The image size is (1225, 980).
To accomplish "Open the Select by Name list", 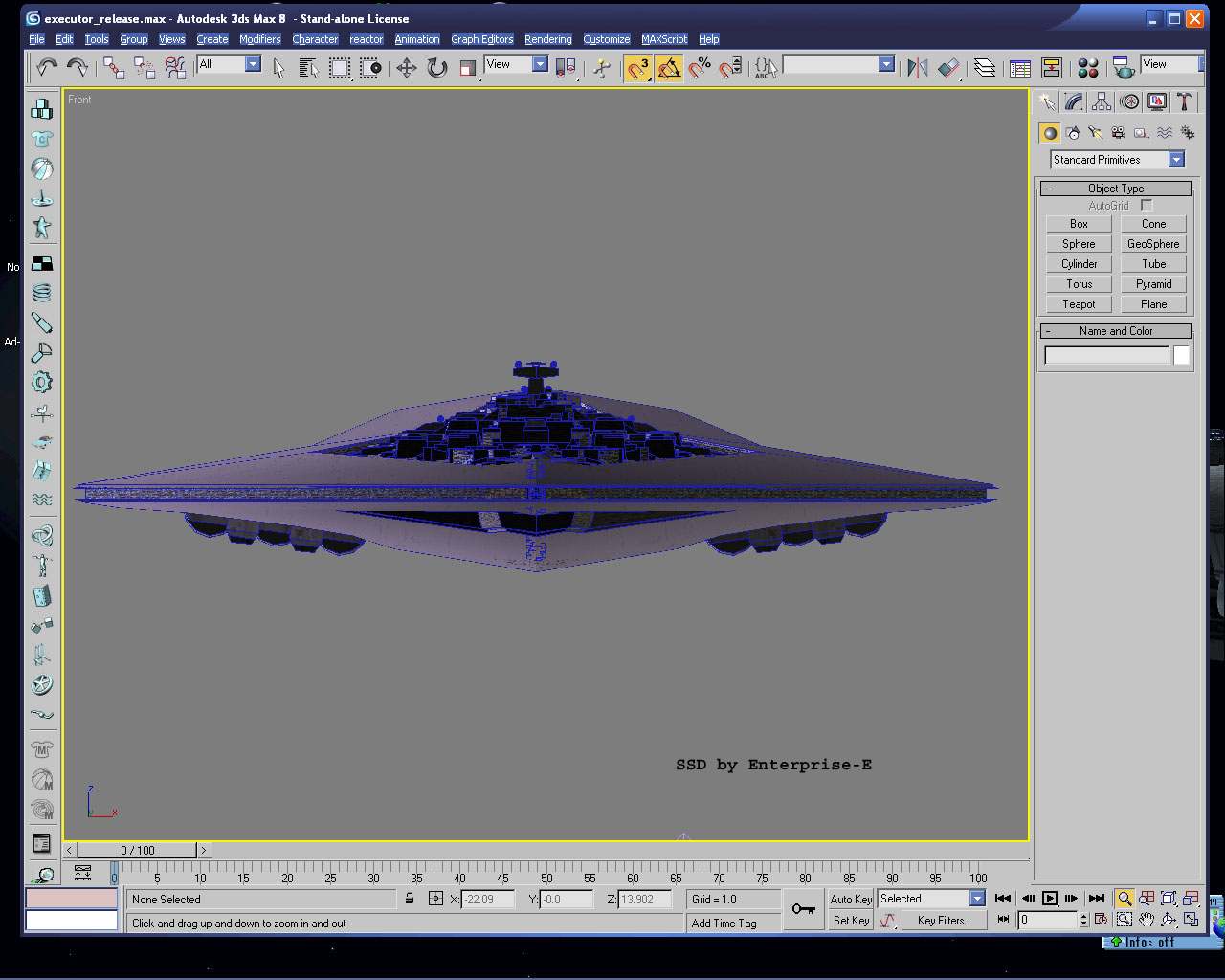I will click(308, 67).
